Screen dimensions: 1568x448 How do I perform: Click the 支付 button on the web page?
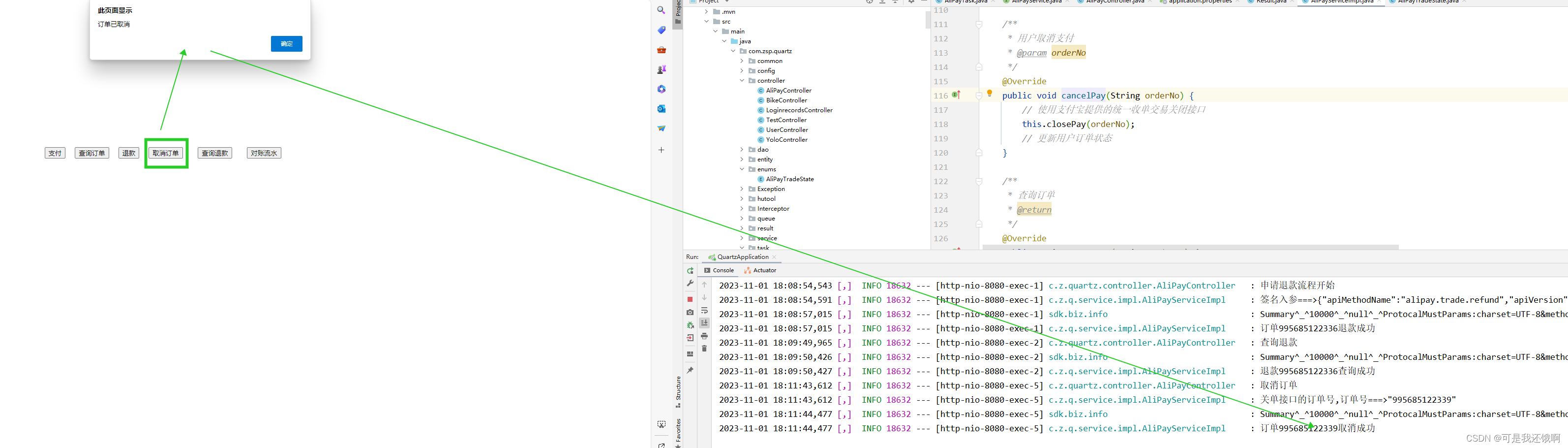point(55,153)
